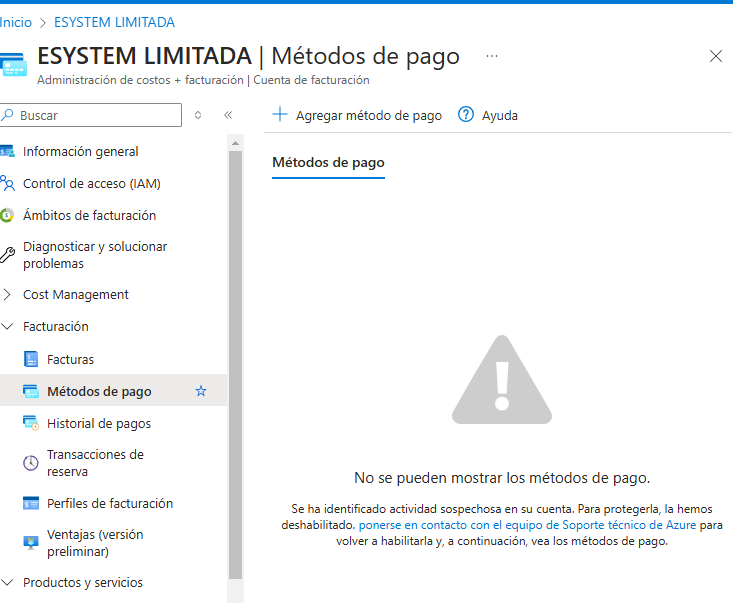Click the sidebar scrollbar up arrow

(x=235, y=143)
